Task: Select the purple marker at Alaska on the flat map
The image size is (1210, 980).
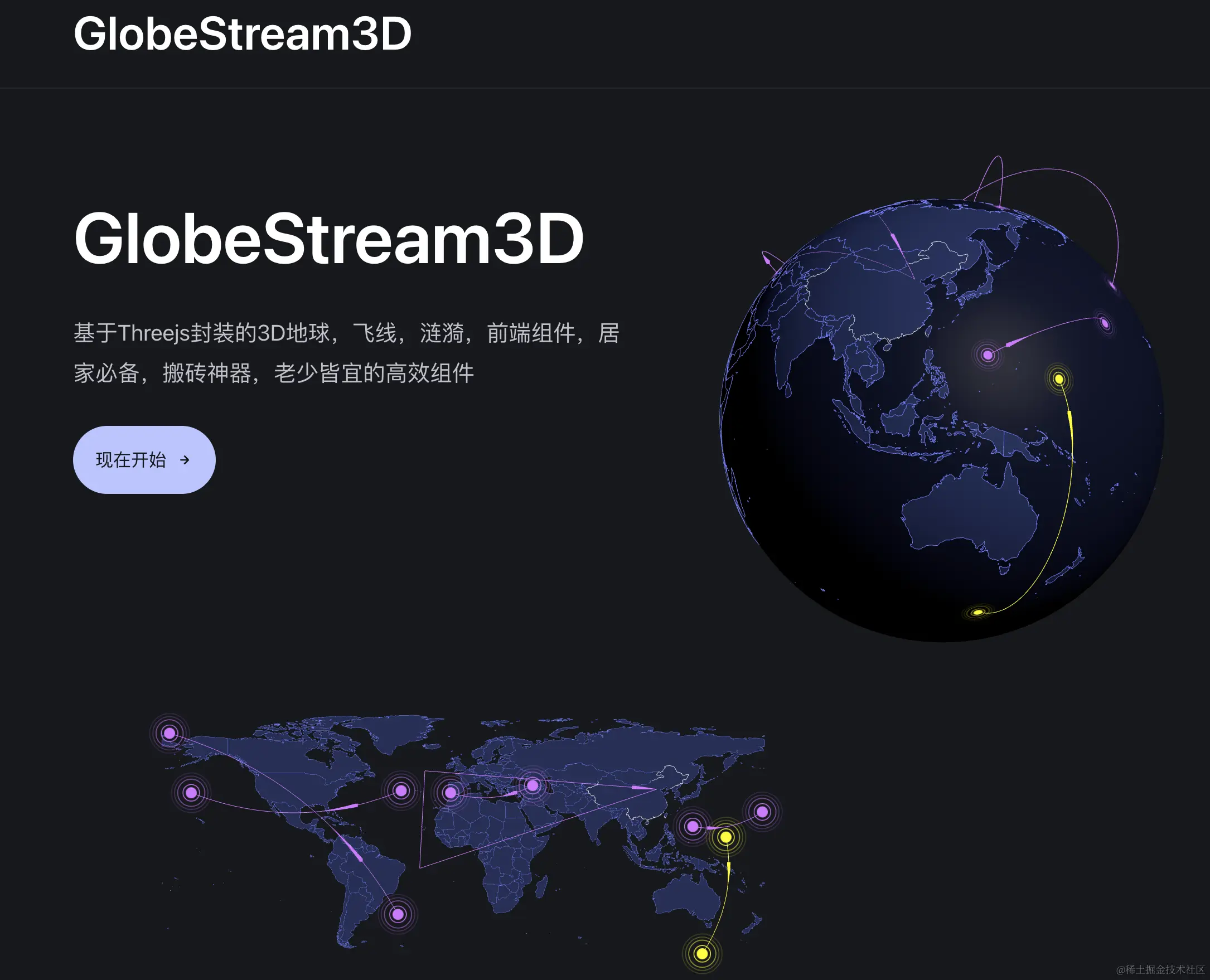Action: (170, 732)
